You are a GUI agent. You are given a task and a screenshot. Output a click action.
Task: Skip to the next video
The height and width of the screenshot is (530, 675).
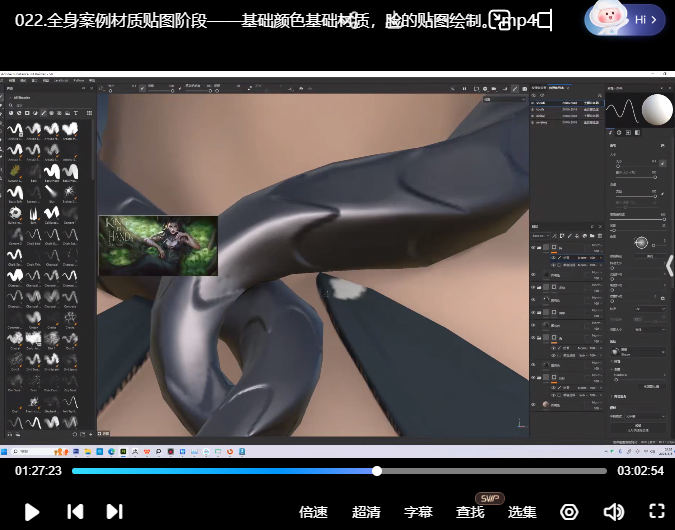click(114, 511)
